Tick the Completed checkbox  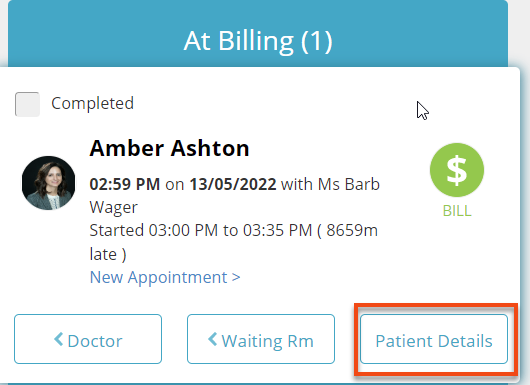pos(27,104)
